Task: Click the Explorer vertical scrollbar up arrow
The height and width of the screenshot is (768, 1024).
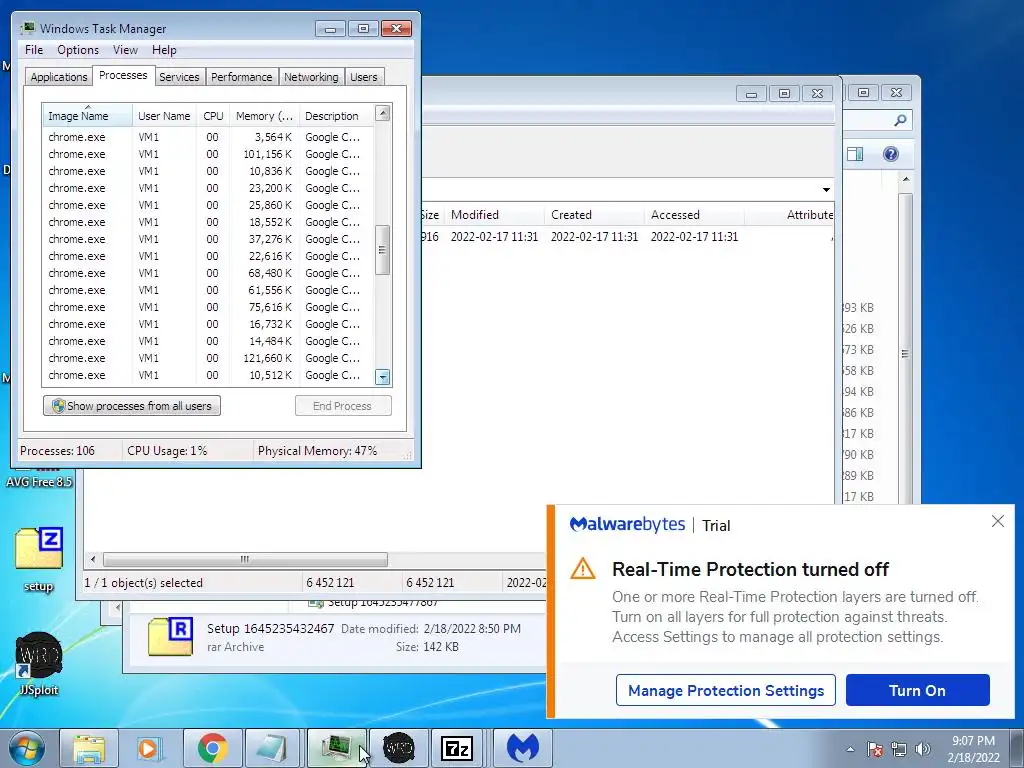Action: pos(905,179)
